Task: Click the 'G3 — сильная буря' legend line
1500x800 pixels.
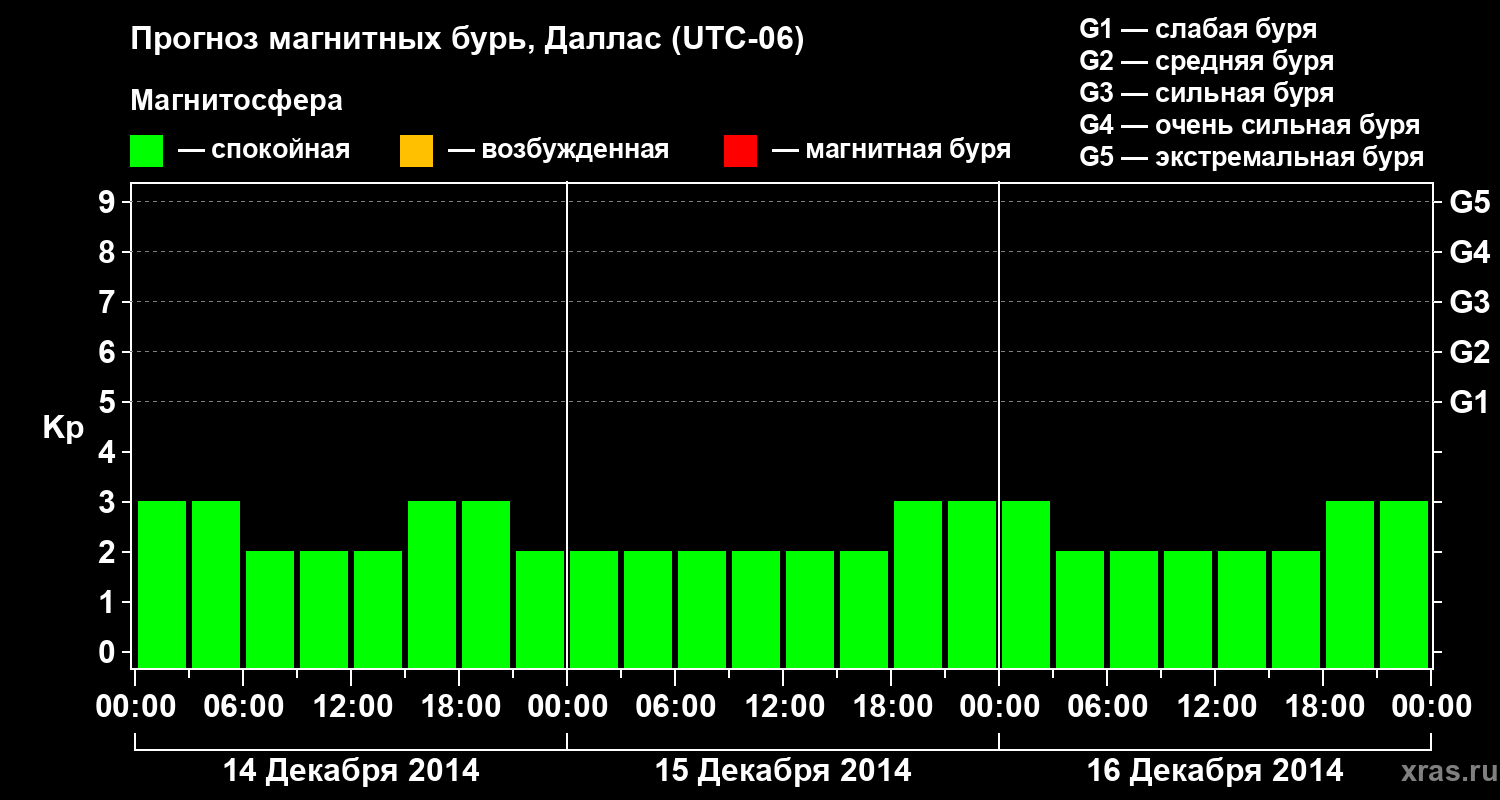Action: [1206, 93]
